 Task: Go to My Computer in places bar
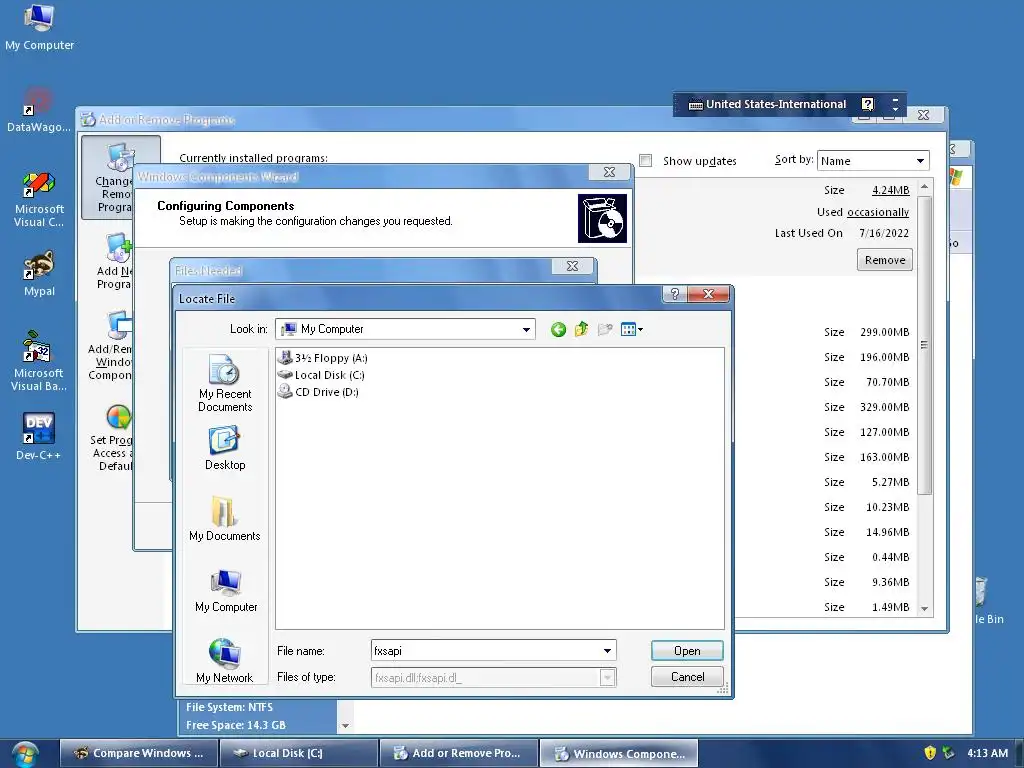[x=226, y=591]
